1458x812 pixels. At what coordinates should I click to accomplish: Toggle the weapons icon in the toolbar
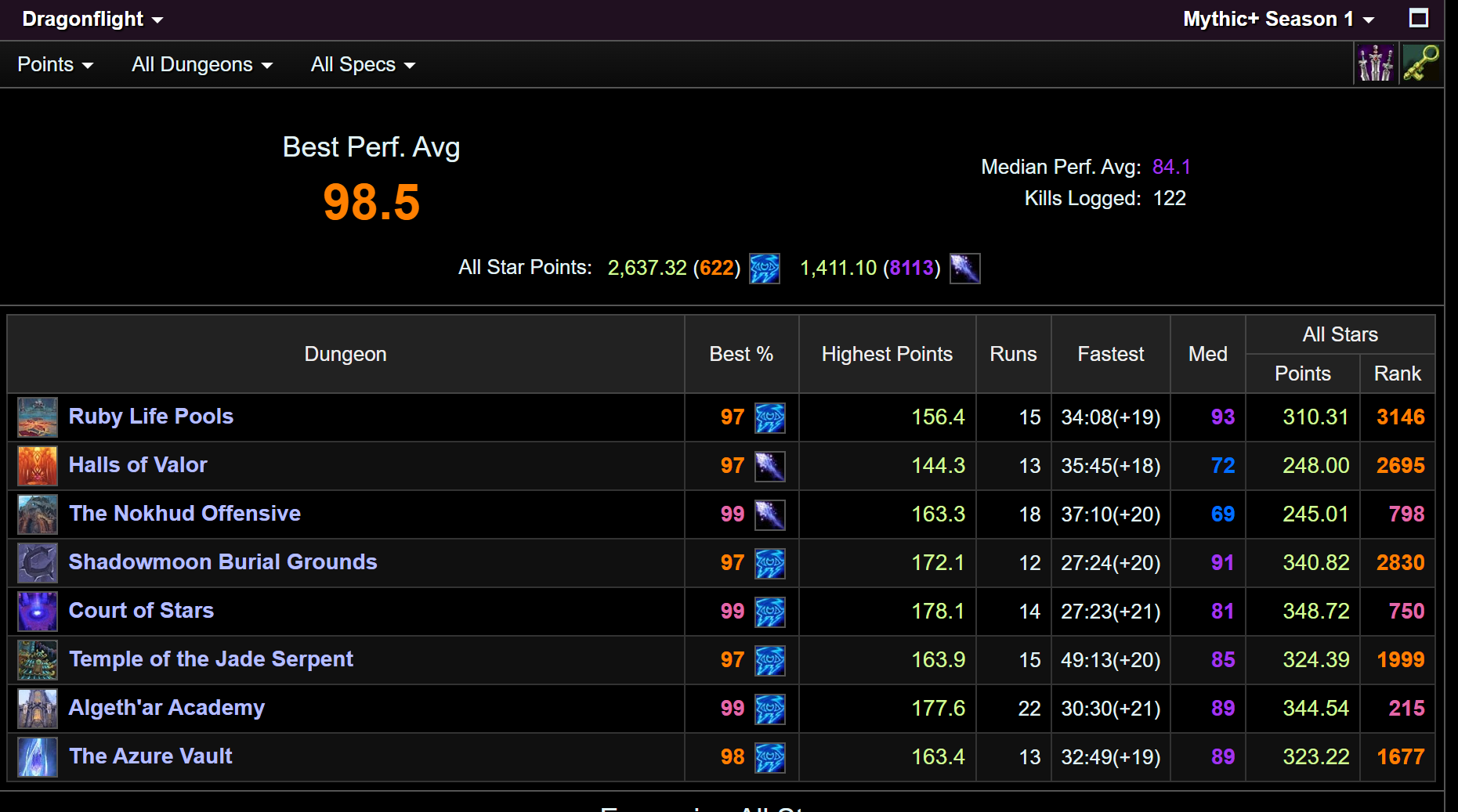[x=1377, y=63]
